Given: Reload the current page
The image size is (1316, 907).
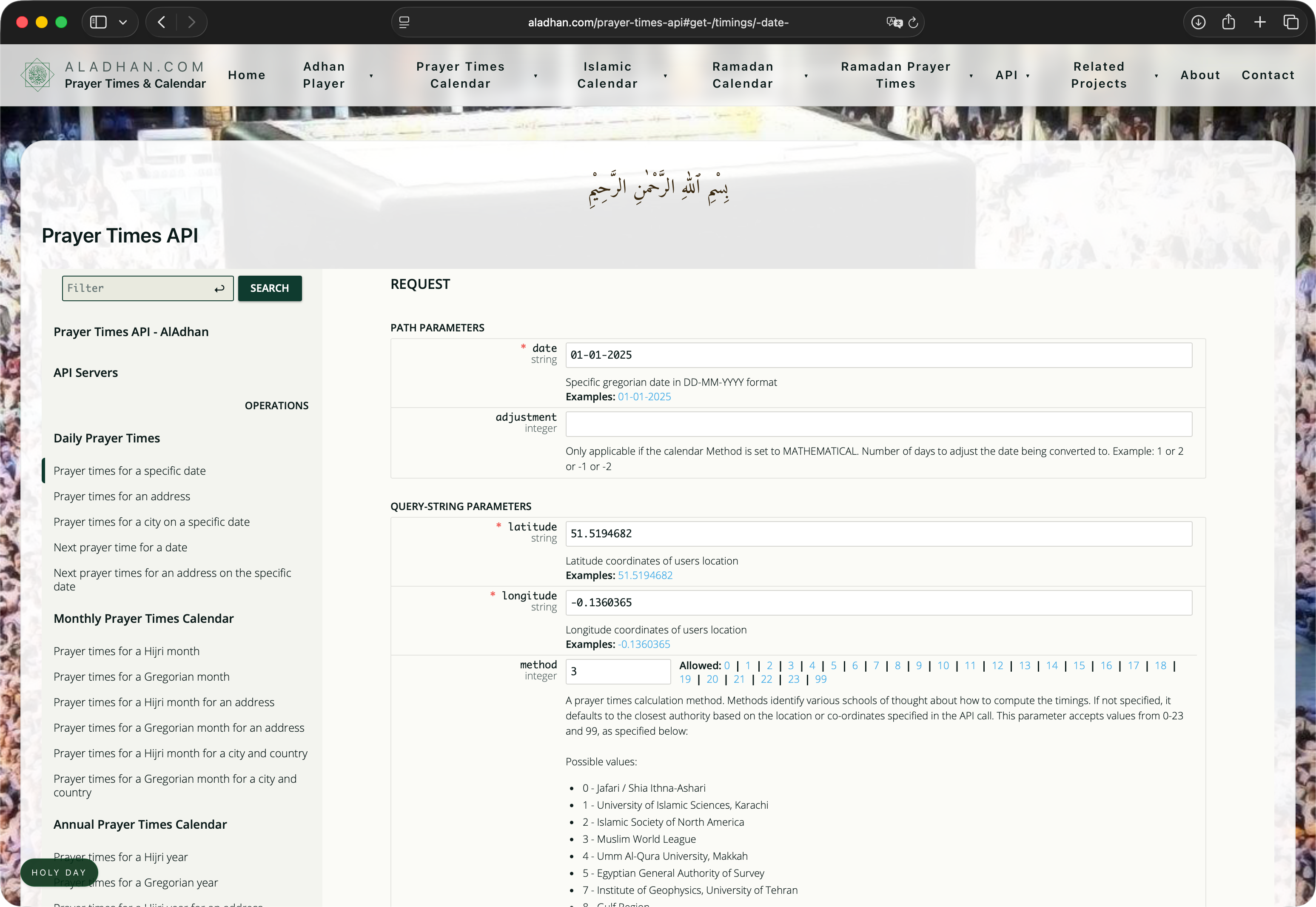Looking at the screenshot, I should (912, 22).
